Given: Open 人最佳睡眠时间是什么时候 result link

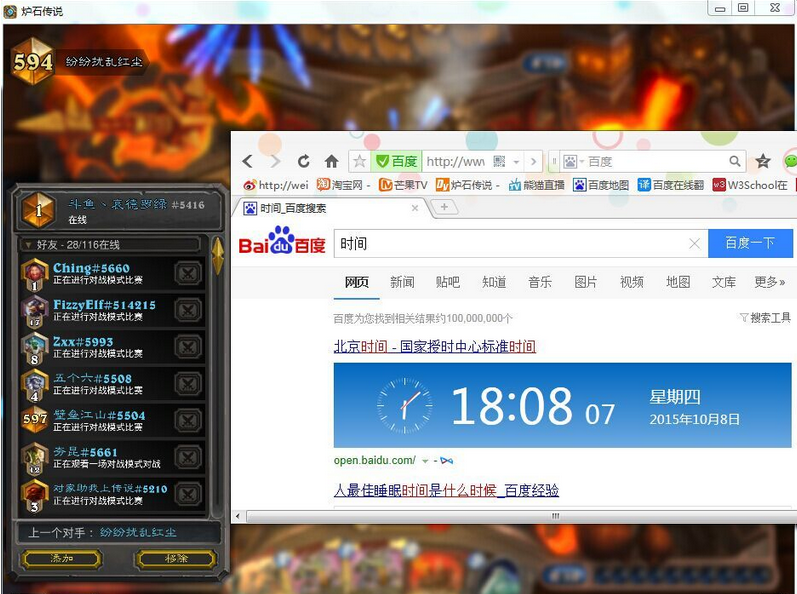Looking at the screenshot, I should coord(446,490).
